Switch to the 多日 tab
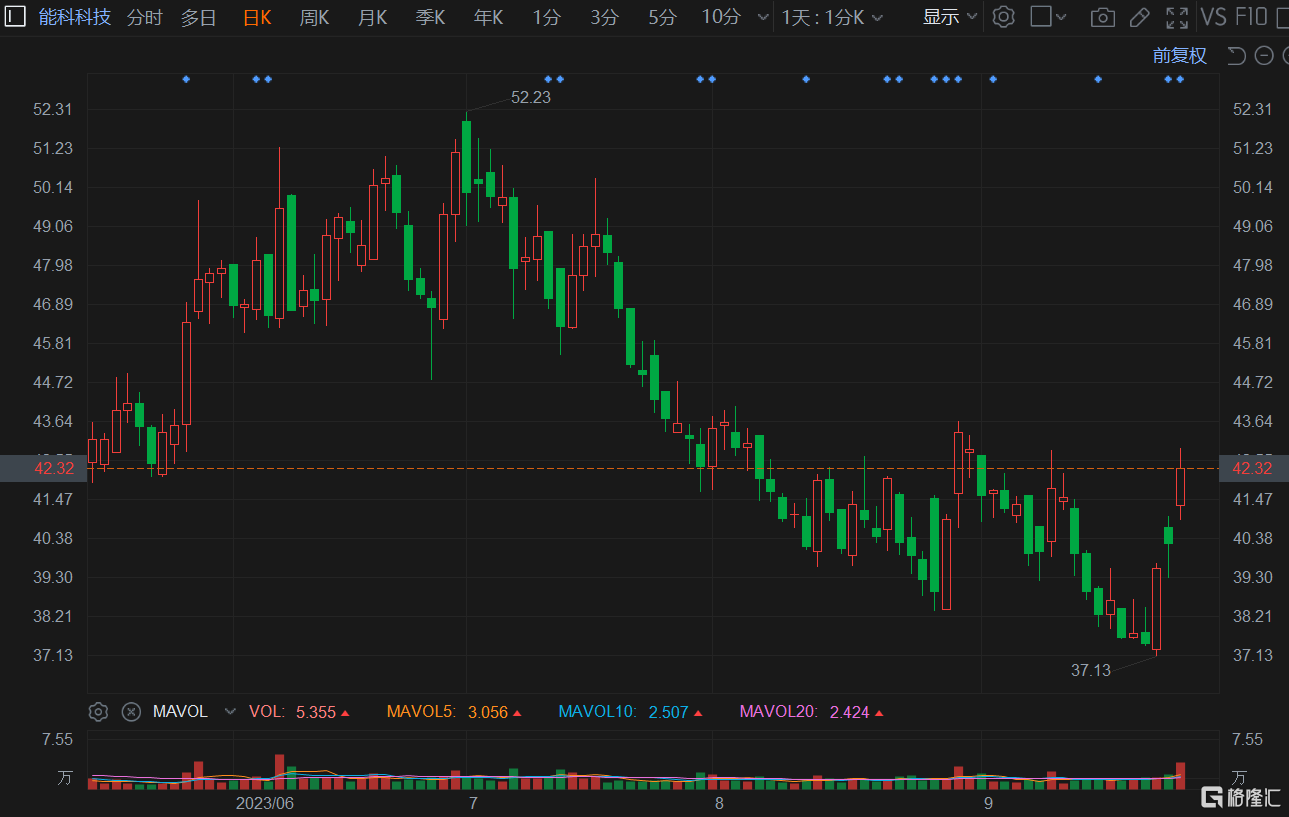 pos(198,17)
